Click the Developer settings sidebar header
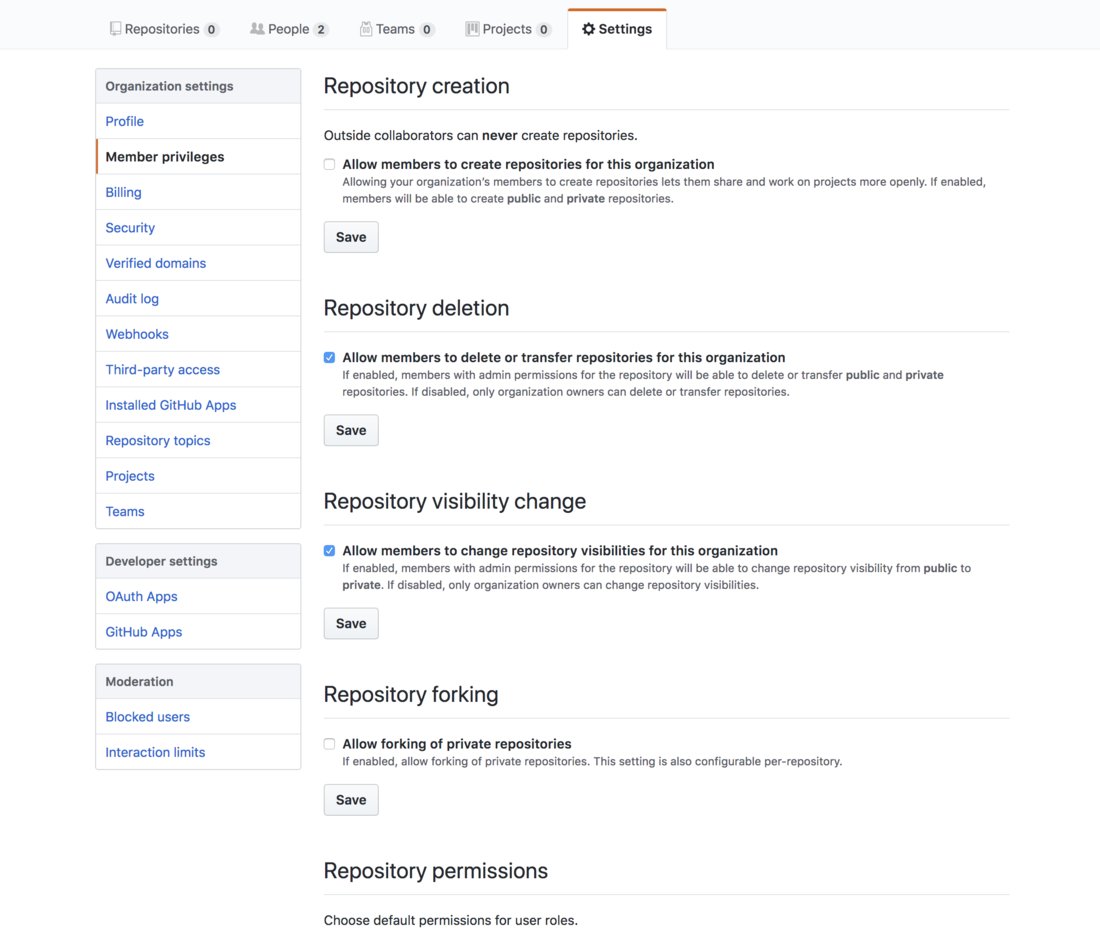The image size is (1100, 938). [198, 561]
